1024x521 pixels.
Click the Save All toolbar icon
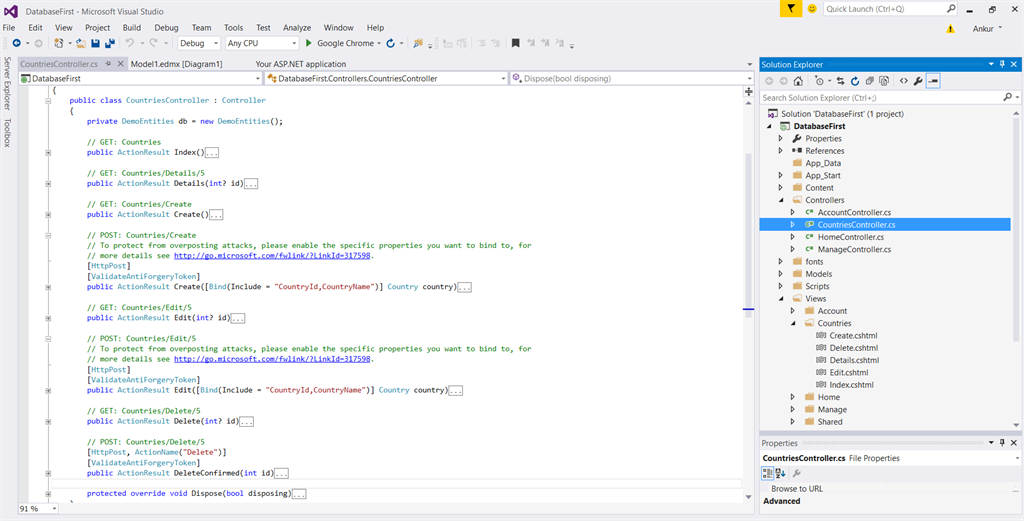(x=109, y=44)
